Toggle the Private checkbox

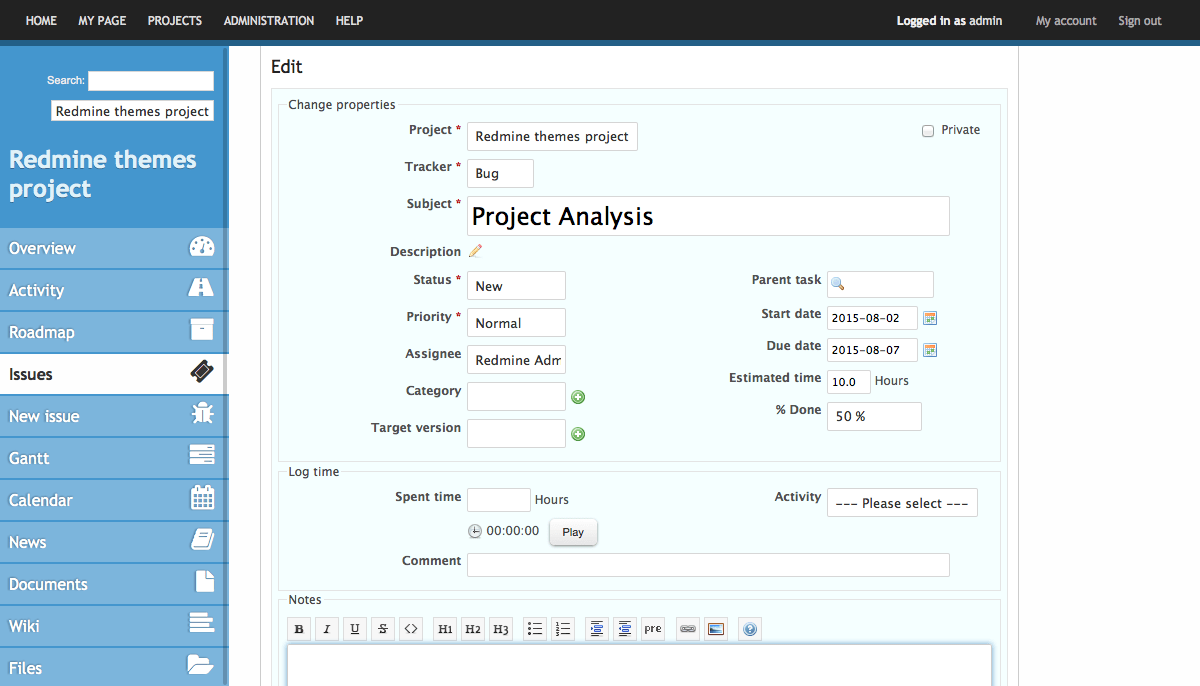tap(928, 131)
